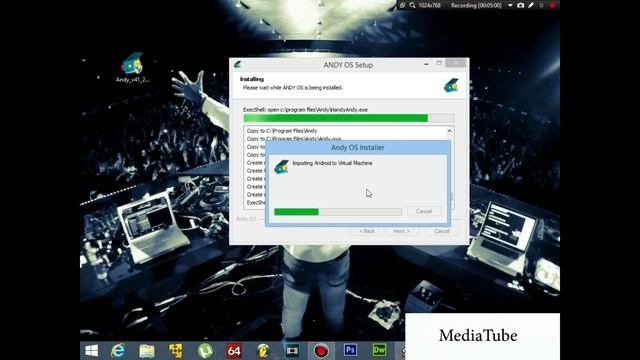The width and height of the screenshot is (640, 360).
Task: Click the 1024x768 resolution label
Action: (429, 5)
